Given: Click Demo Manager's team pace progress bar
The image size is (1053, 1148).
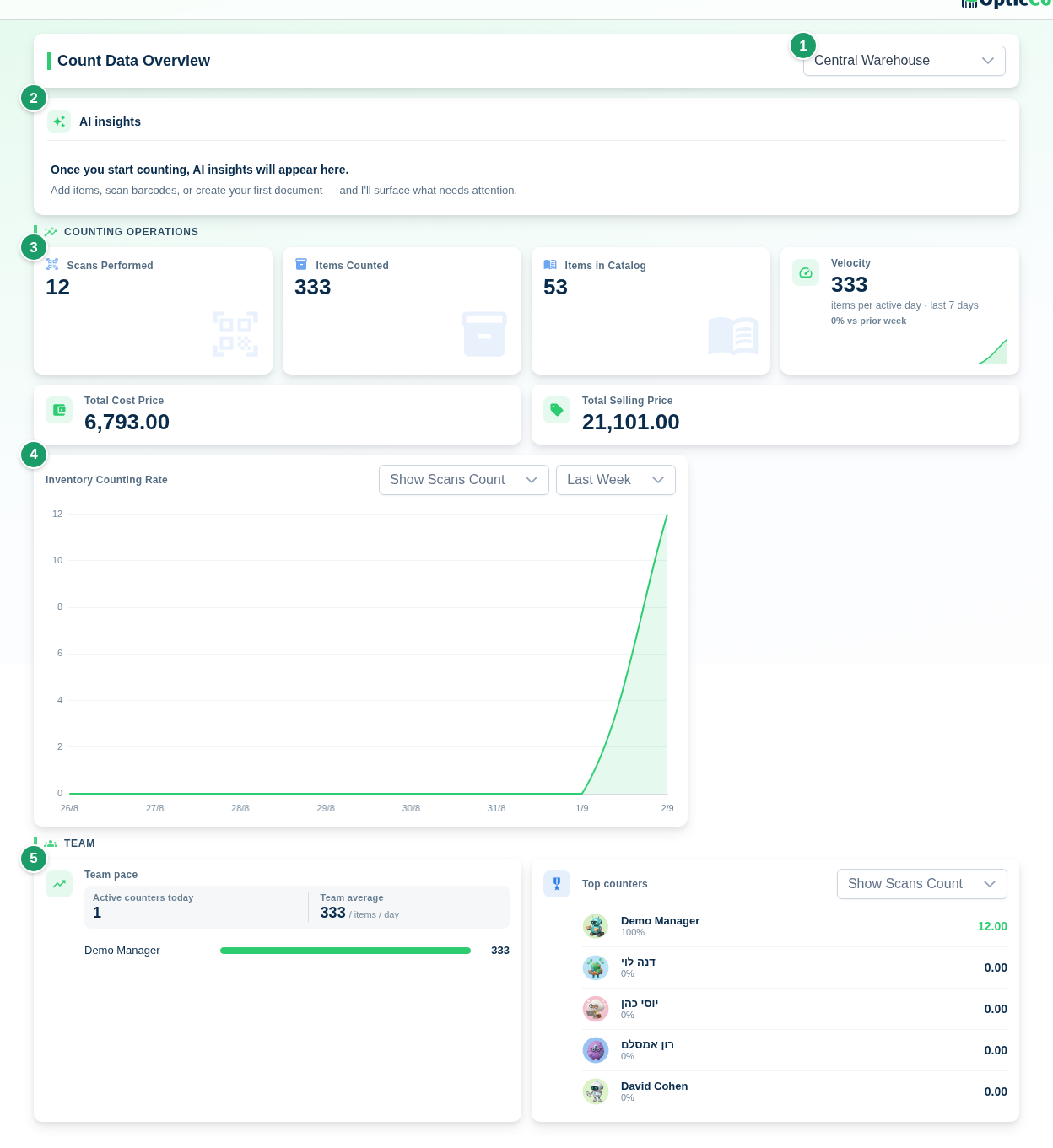Looking at the screenshot, I should click(345, 951).
